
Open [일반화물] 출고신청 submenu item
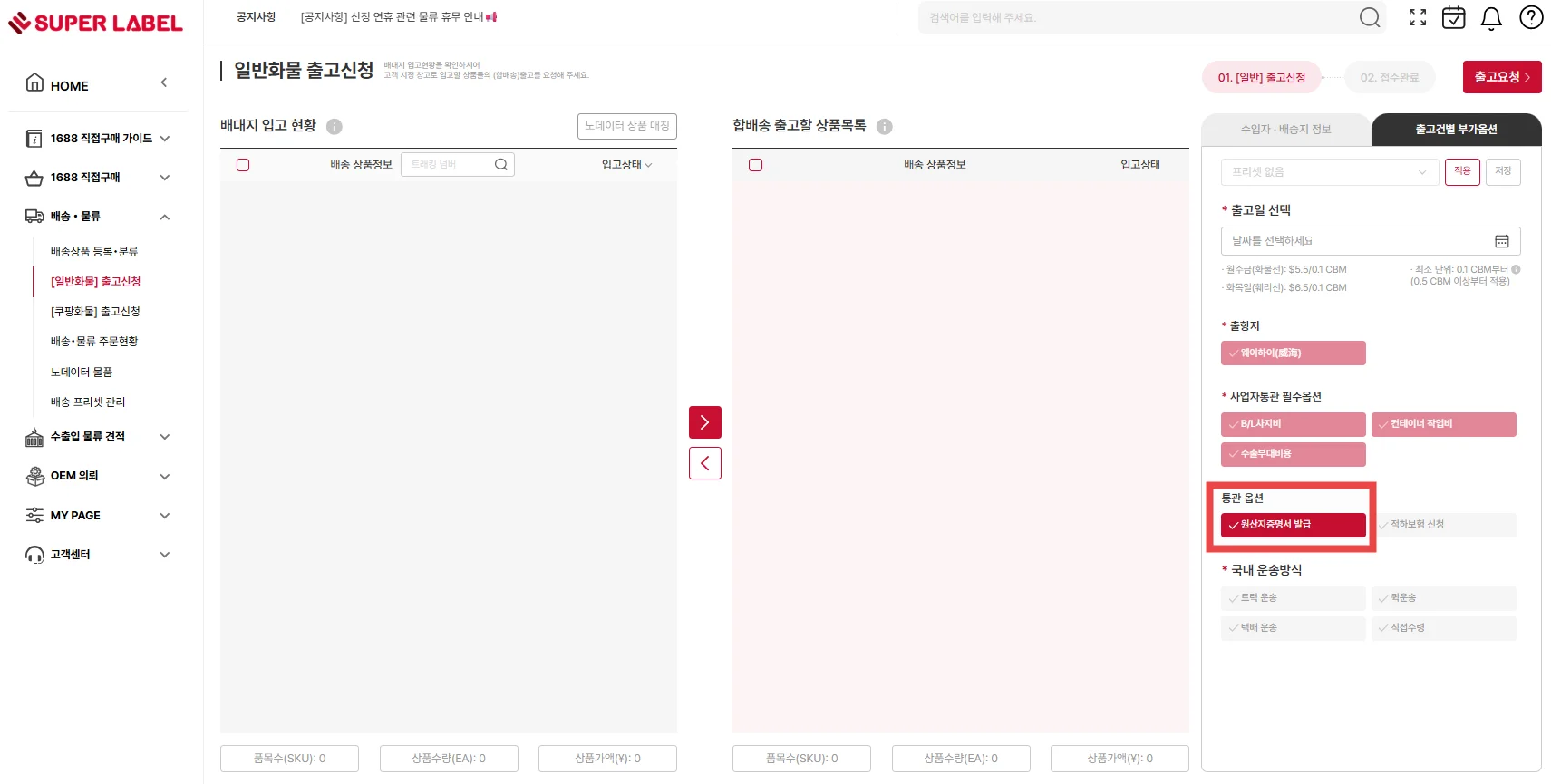[95, 282]
